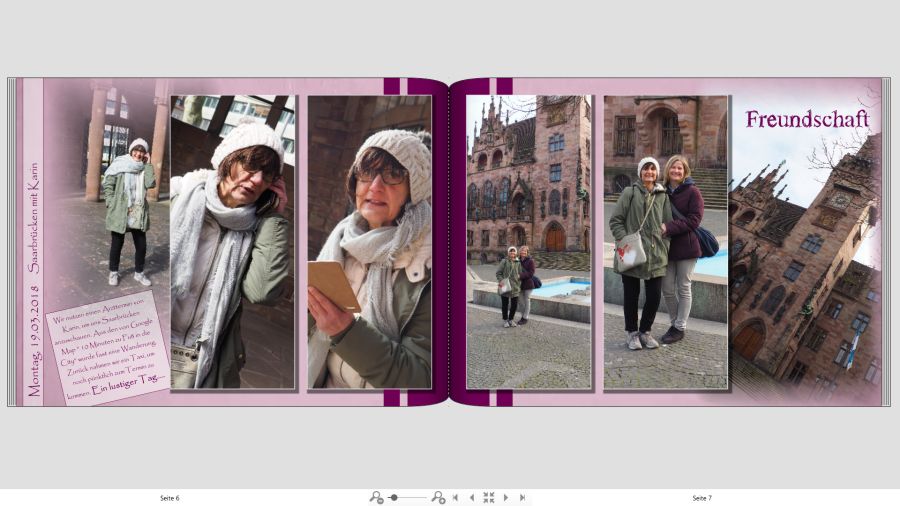Screen dimensions: 900x506
Task: Advance to the next page
Action: point(506,497)
